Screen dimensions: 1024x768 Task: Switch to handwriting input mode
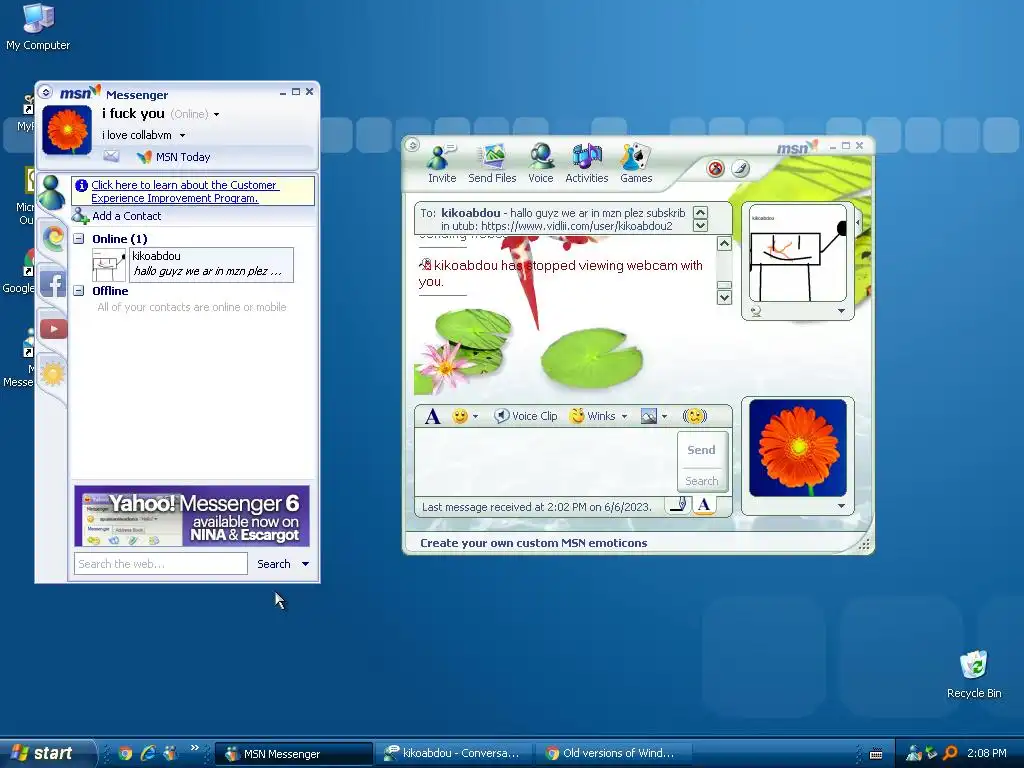coord(679,504)
